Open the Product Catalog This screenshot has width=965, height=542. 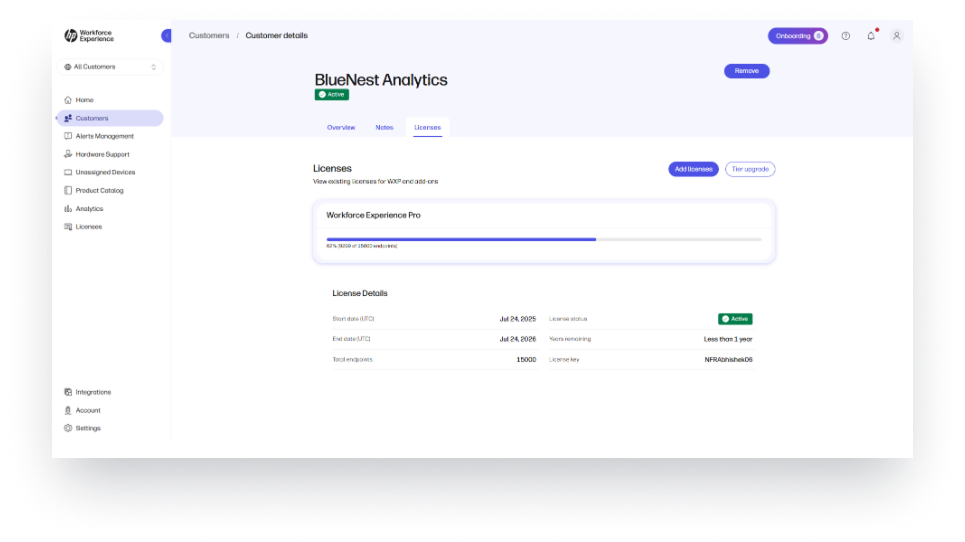[99, 190]
